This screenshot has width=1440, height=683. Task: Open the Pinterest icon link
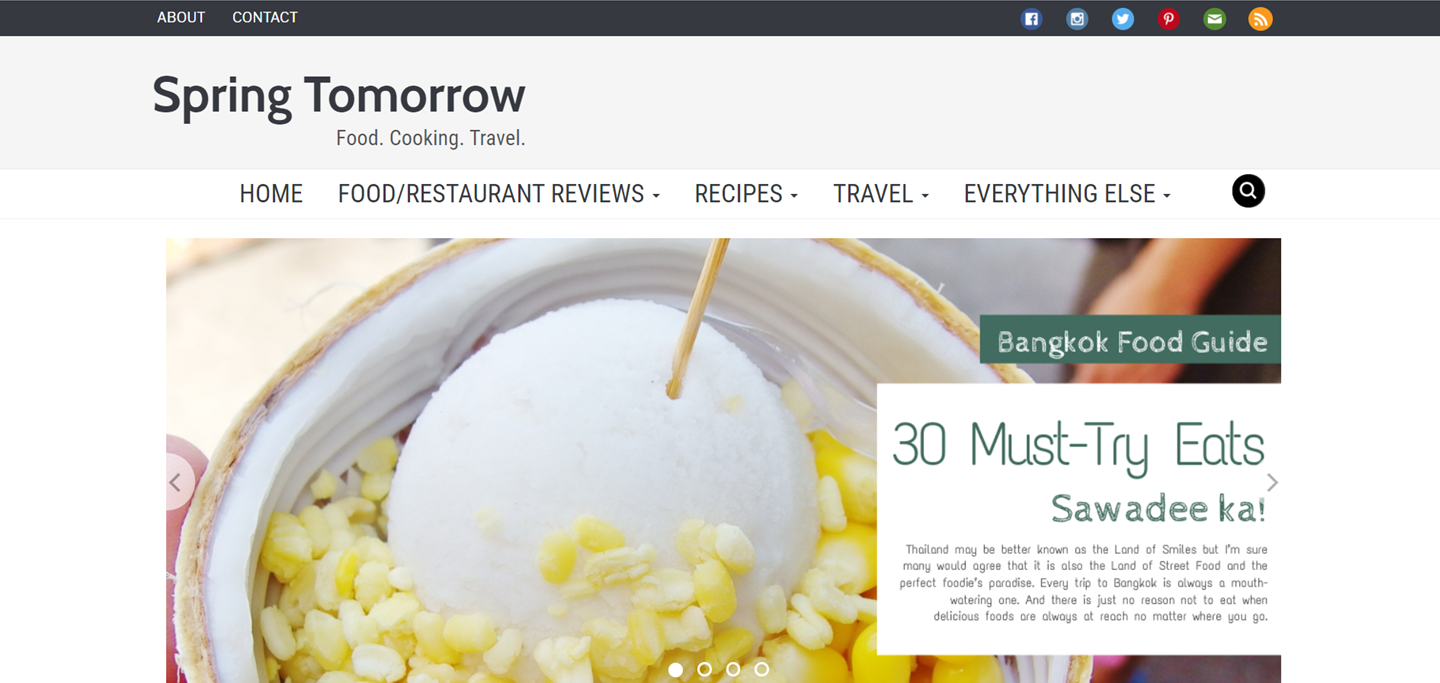(x=1169, y=19)
